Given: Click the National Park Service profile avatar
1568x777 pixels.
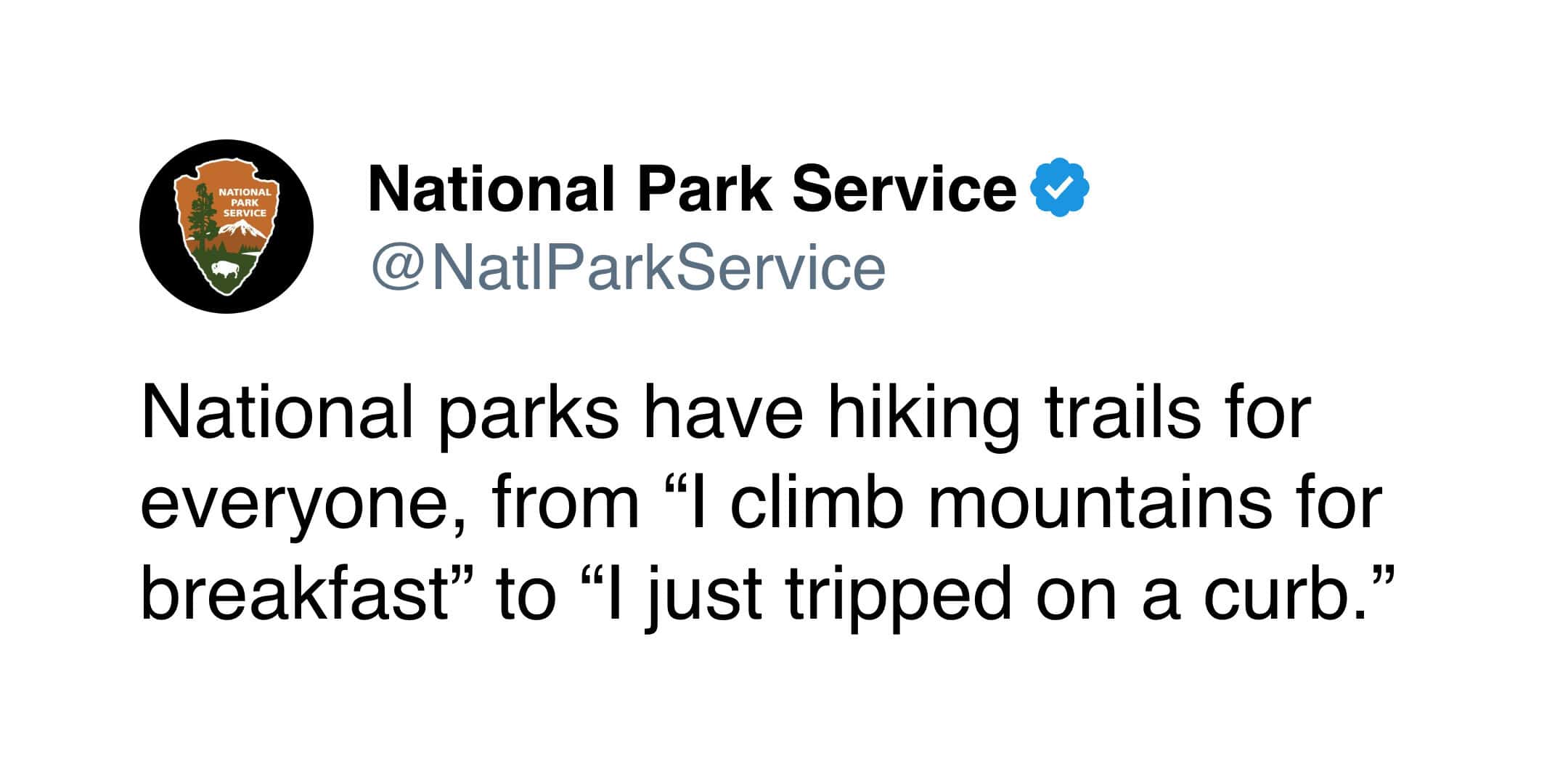Looking at the screenshot, I should click(226, 227).
